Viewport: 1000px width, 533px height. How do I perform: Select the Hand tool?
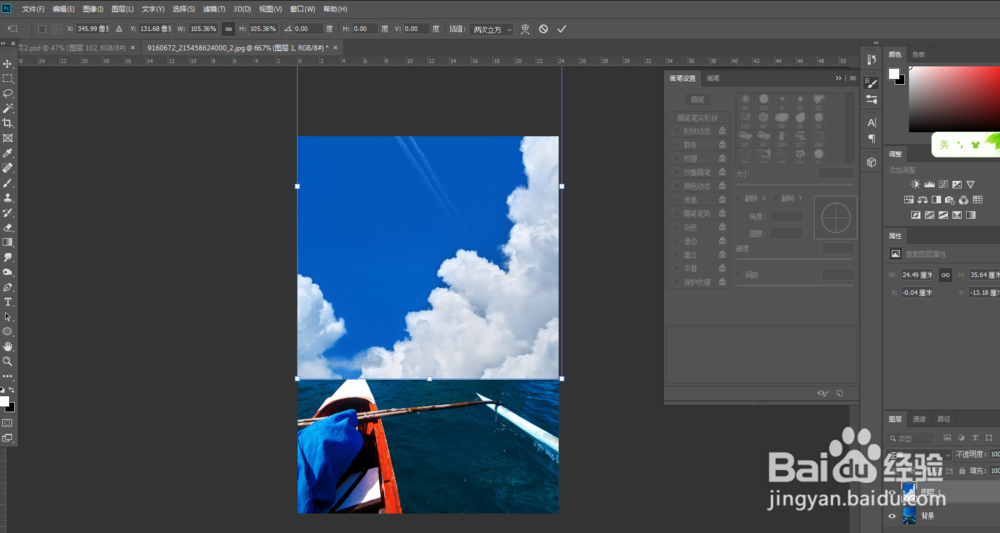pyautogui.click(x=8, y=346)
